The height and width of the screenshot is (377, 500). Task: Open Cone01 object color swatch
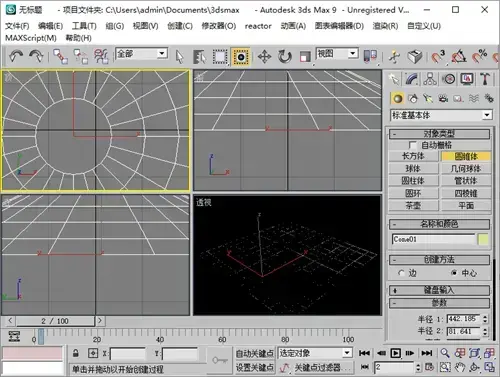[x=483, y=239]
